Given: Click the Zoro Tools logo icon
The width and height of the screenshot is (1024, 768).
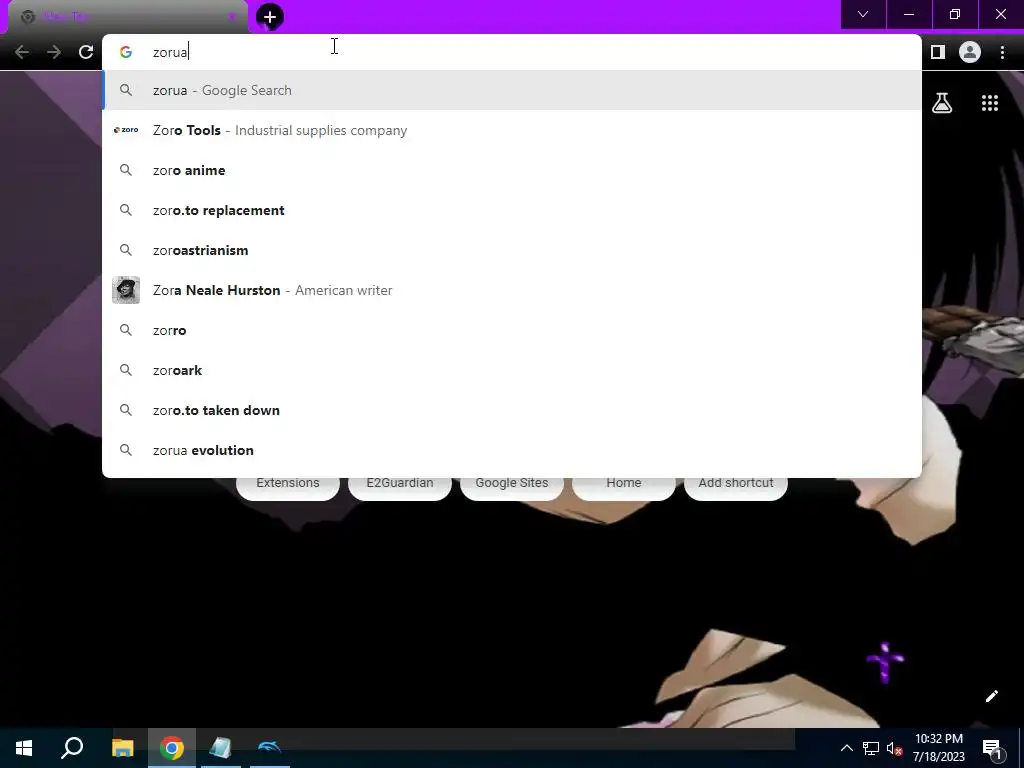Looking at the screenshot, I should coord(126,130).
